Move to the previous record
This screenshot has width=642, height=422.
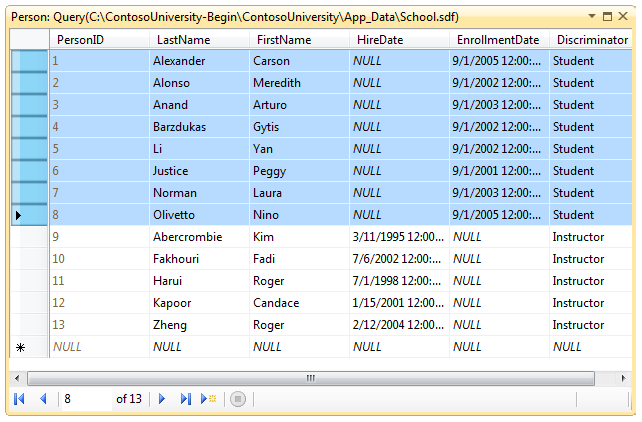[43, 399]
